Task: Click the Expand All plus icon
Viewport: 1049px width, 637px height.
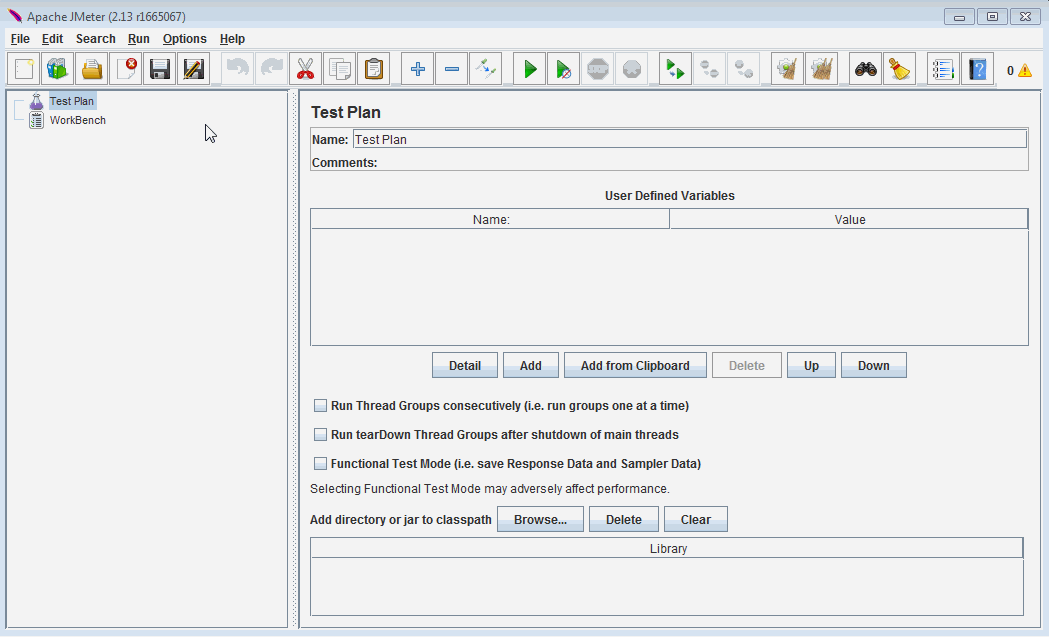Action: (418, 69)
